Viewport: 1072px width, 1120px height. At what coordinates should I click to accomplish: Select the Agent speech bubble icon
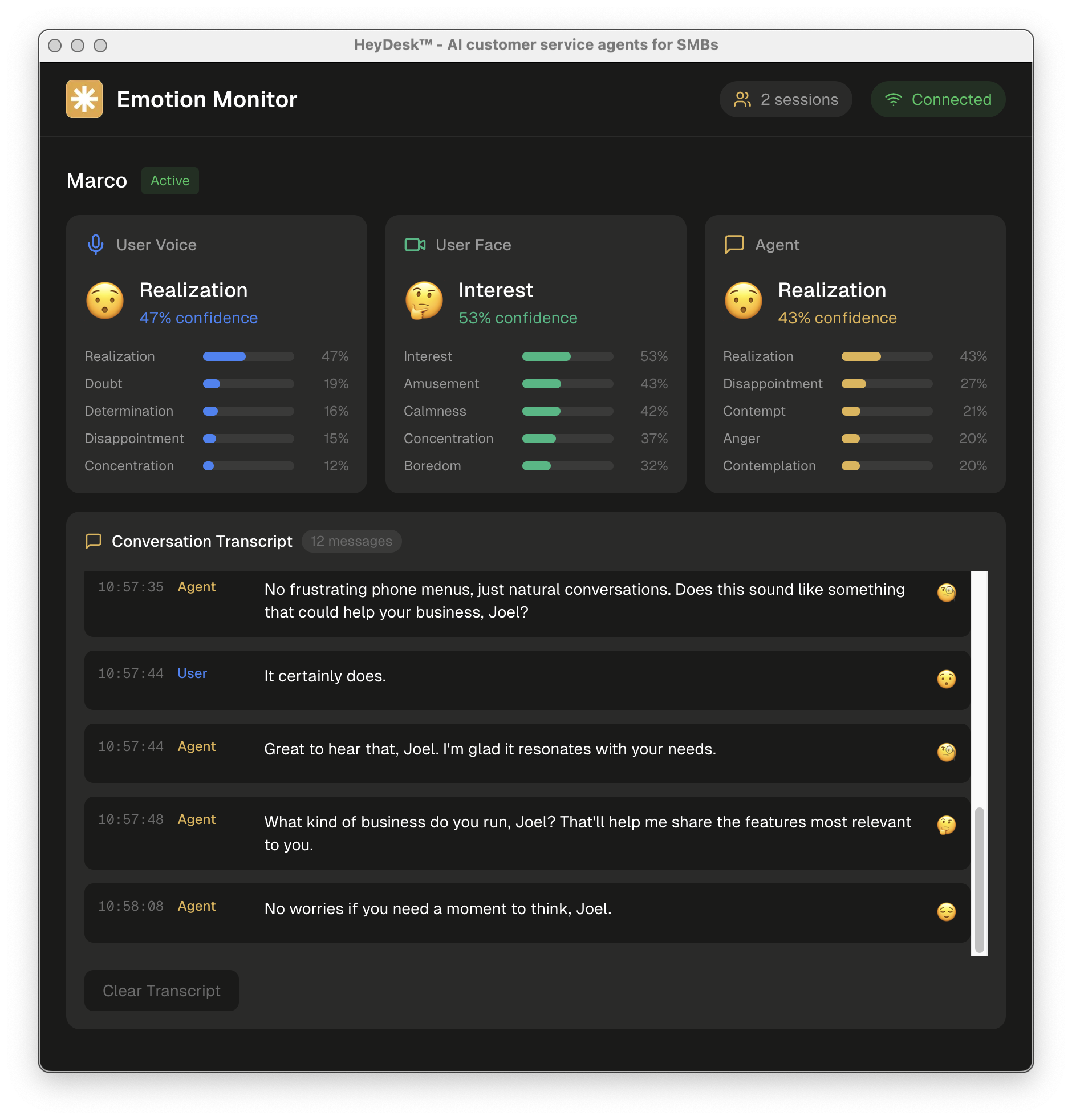coord(734,245)
